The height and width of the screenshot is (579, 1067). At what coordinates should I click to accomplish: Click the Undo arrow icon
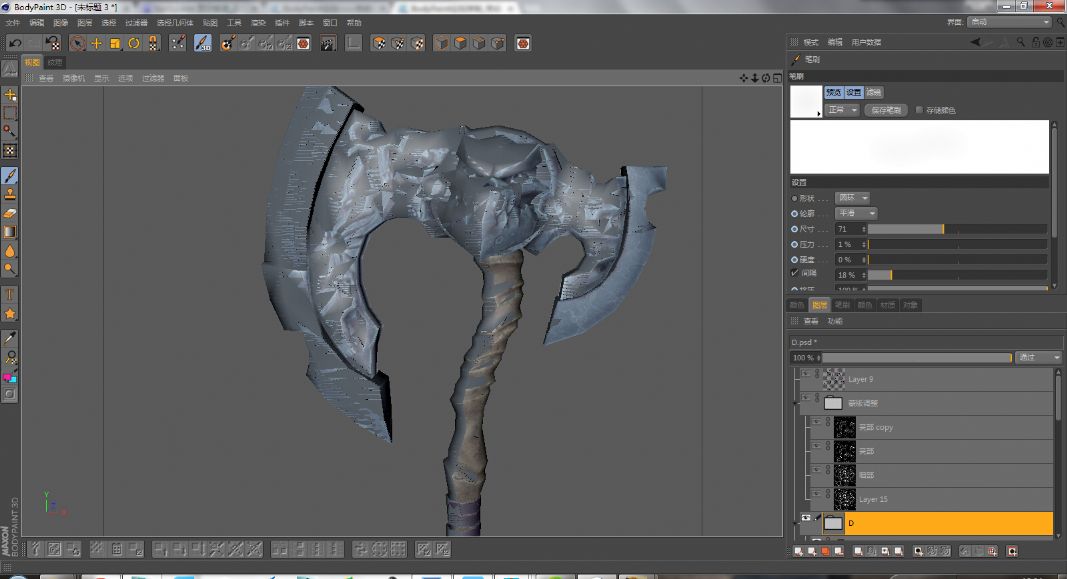coord(15,44)
